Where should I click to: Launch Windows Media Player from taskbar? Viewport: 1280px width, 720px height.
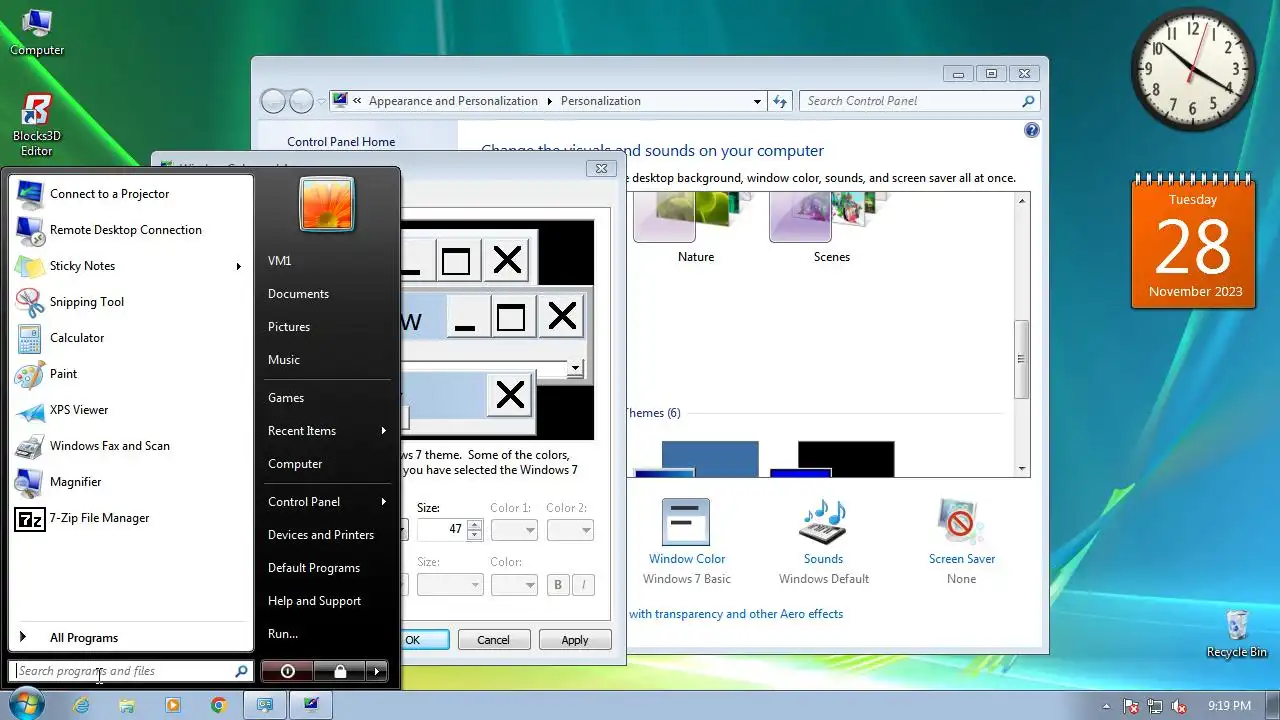point(173,705)
